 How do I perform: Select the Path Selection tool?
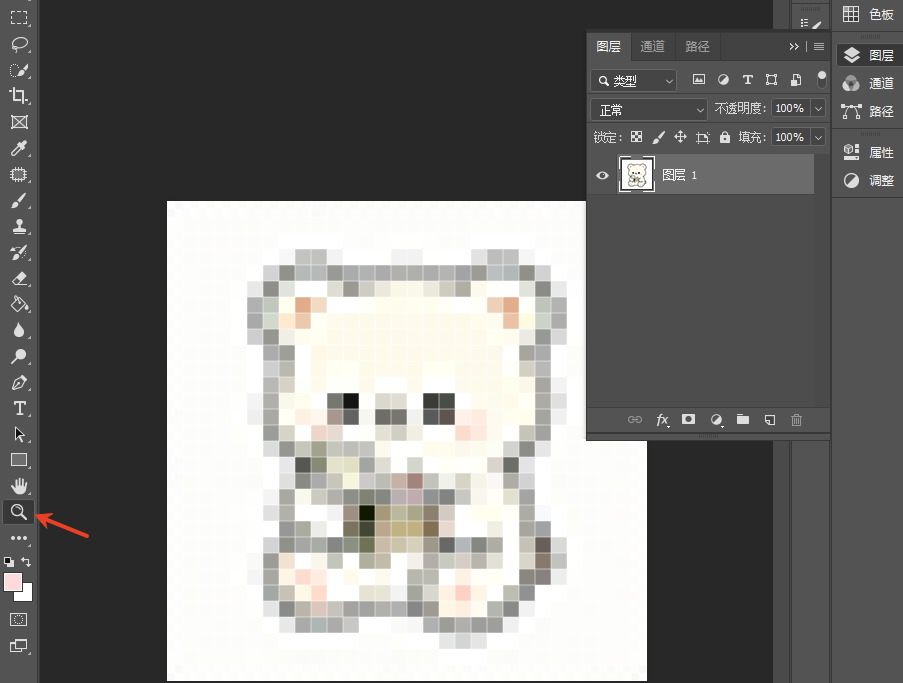(19, 434)
